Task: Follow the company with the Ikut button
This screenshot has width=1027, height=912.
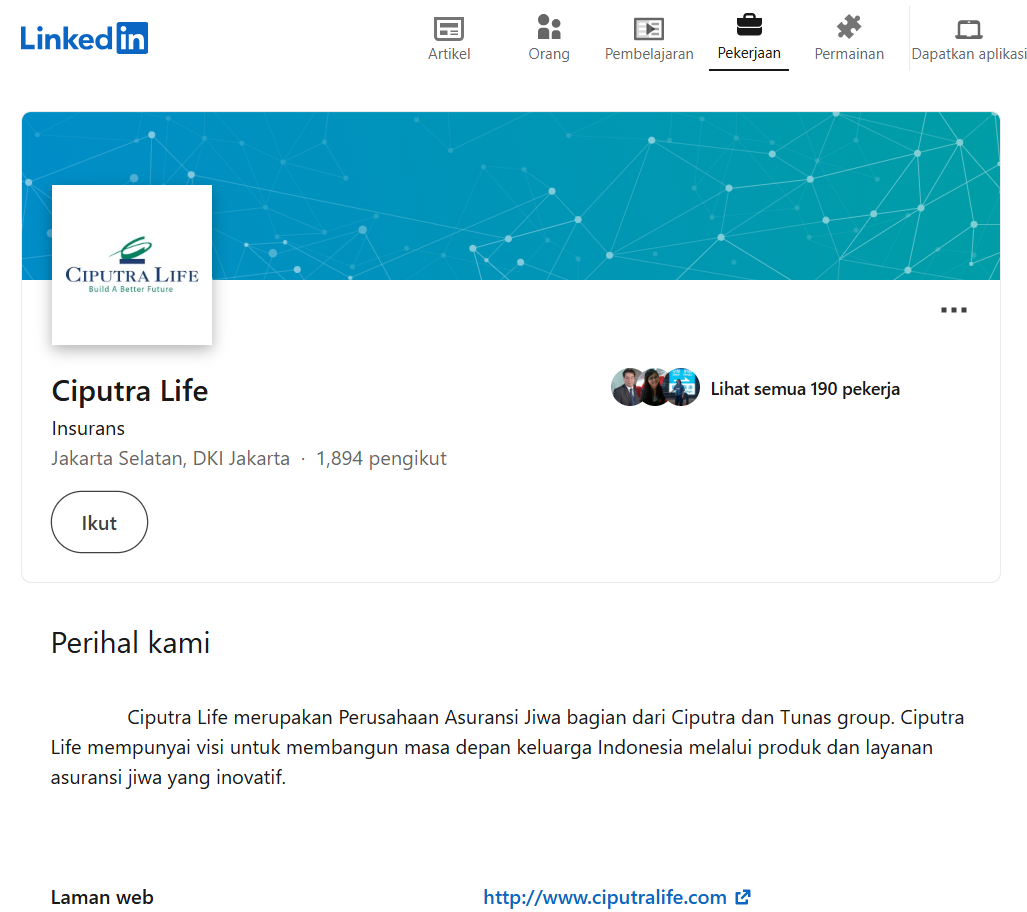Action: coord(100,522)
